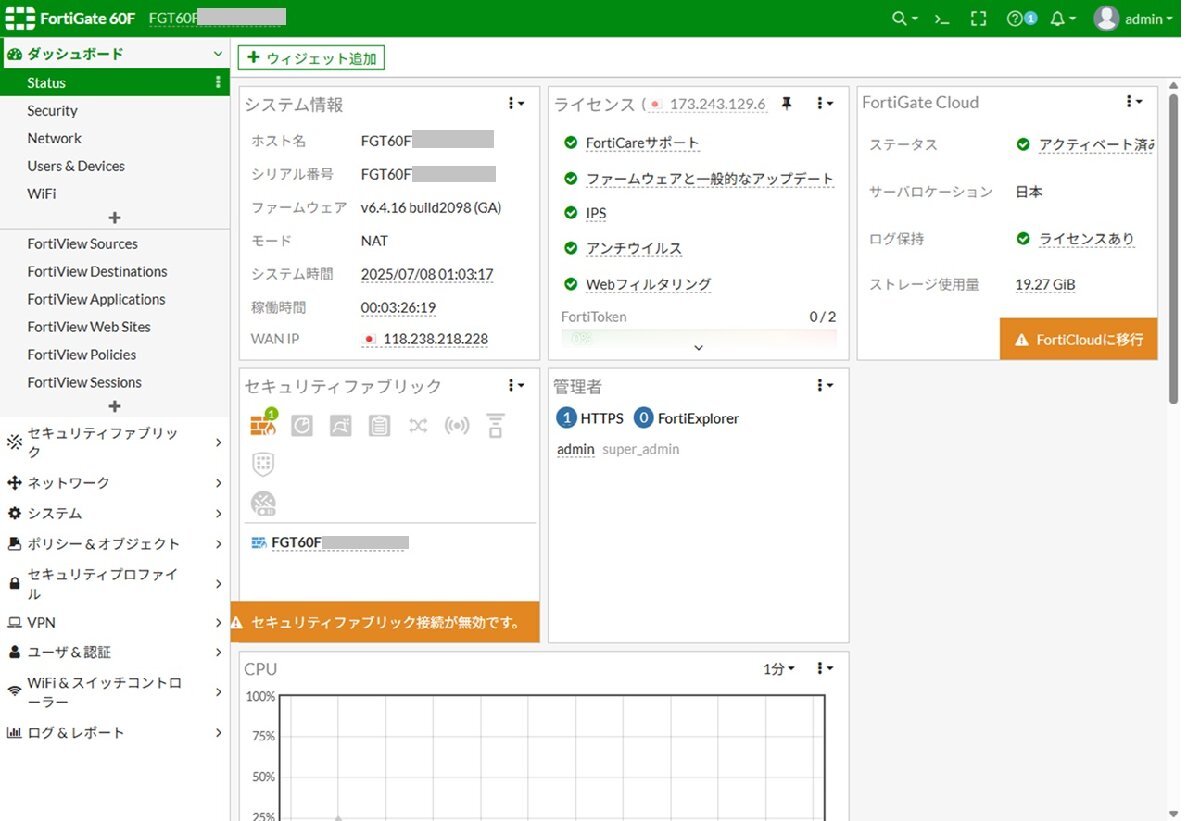The image size is (1200, 821).
Task: Click the FortiAP wireless icon in Security Fabric
Action: coord(457,426)
